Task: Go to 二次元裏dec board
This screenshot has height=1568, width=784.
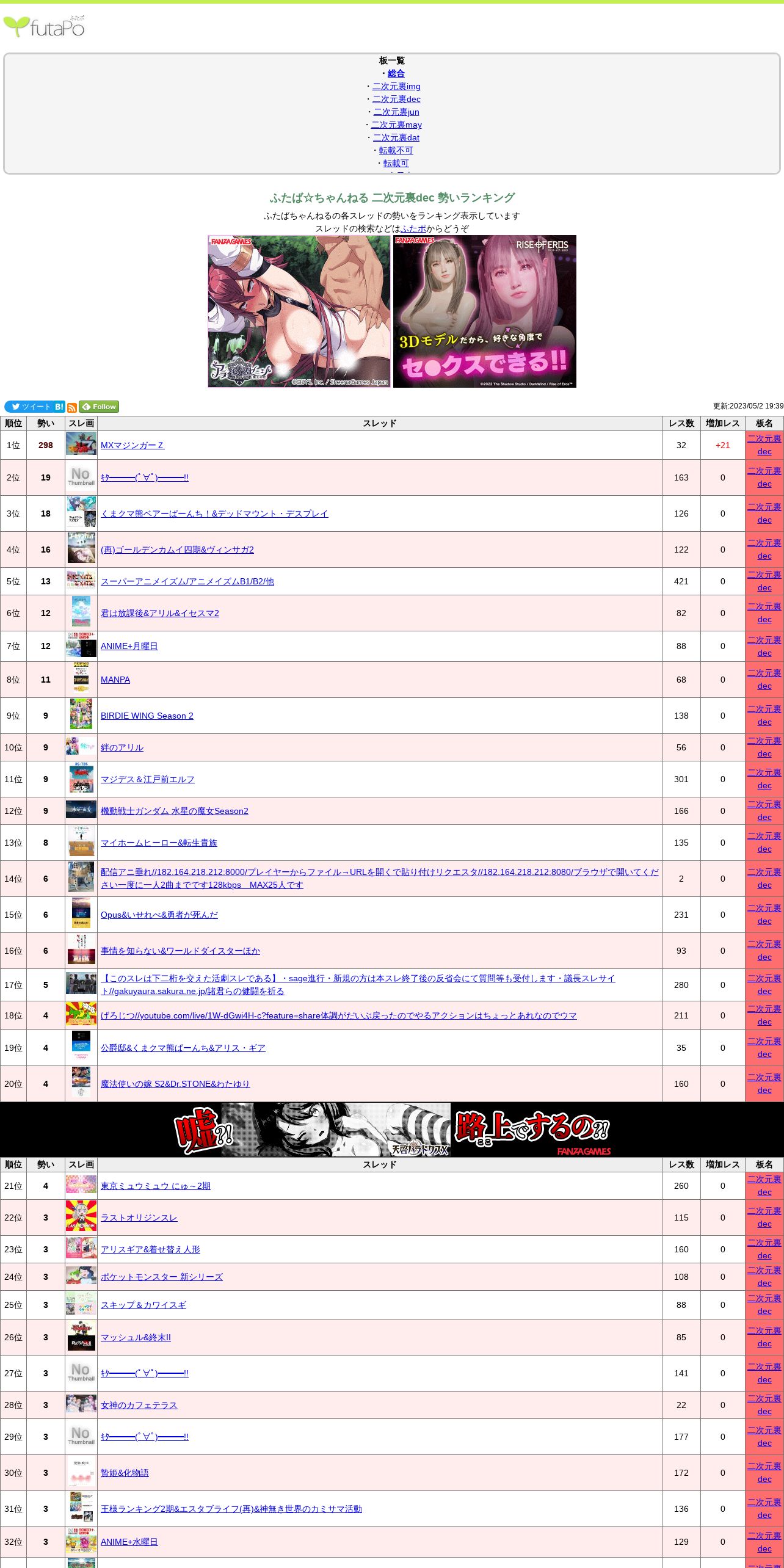Action: 396,99
